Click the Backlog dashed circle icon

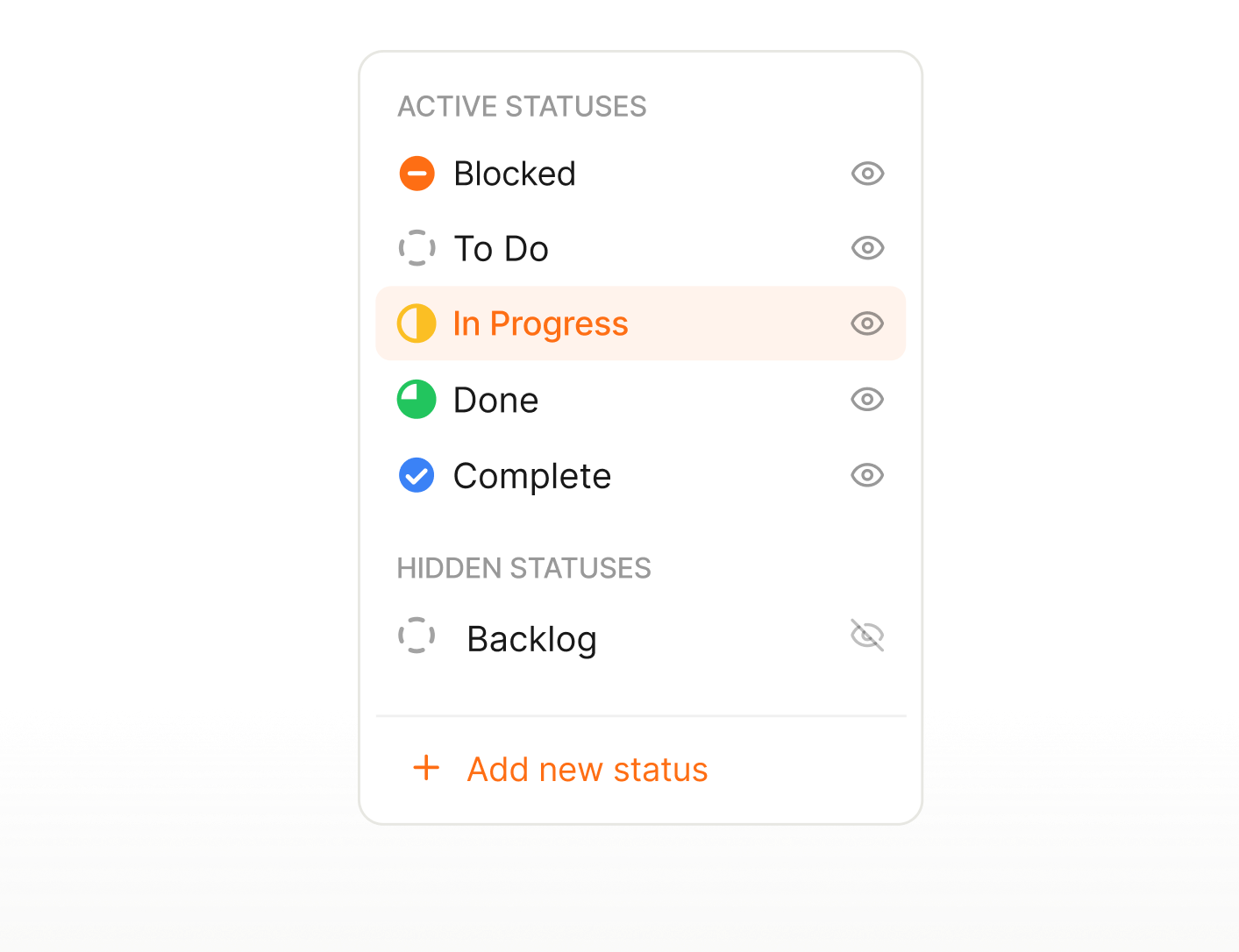tap(417, 636)
